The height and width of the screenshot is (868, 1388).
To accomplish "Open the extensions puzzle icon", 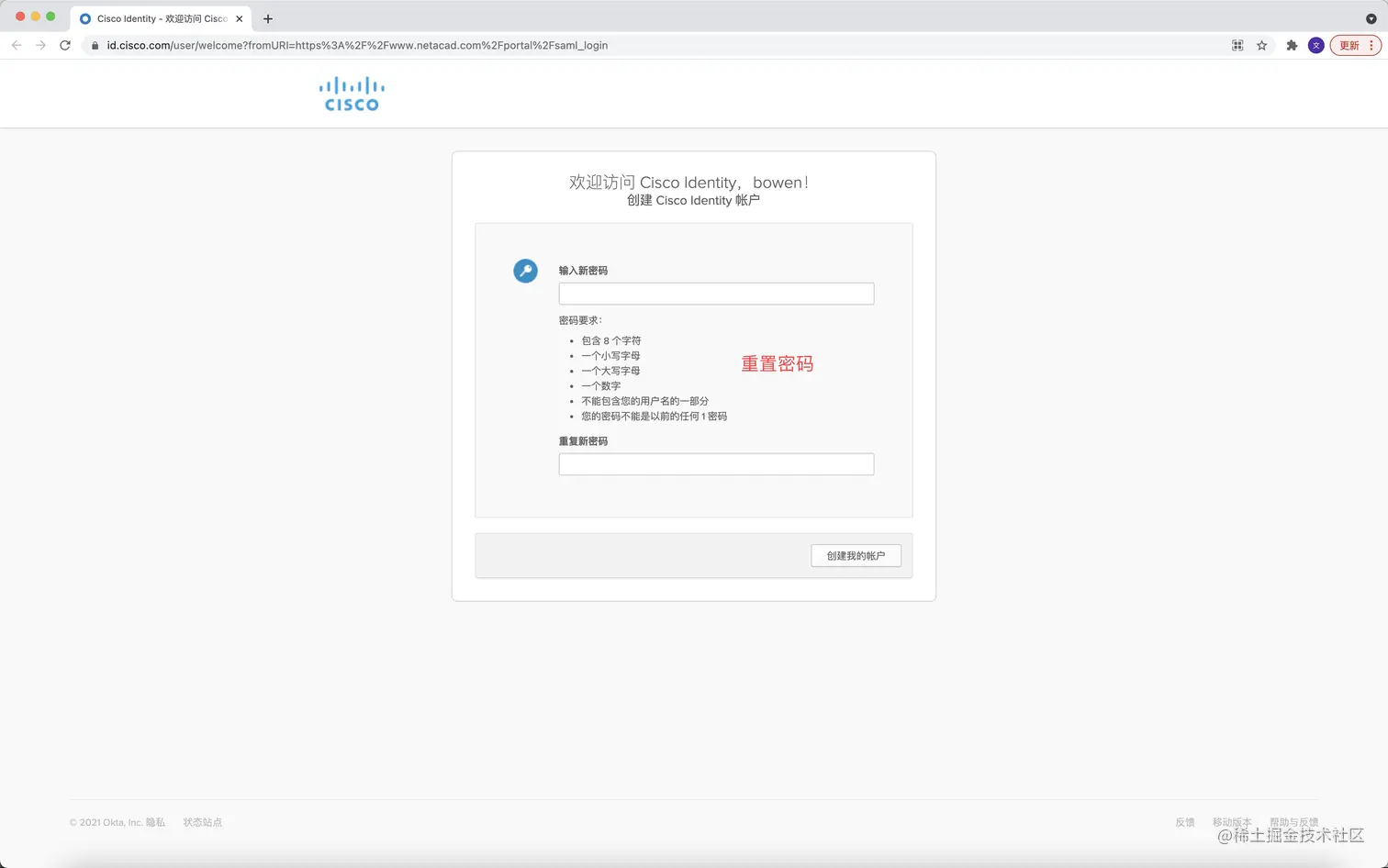I will pos(1292,45).
